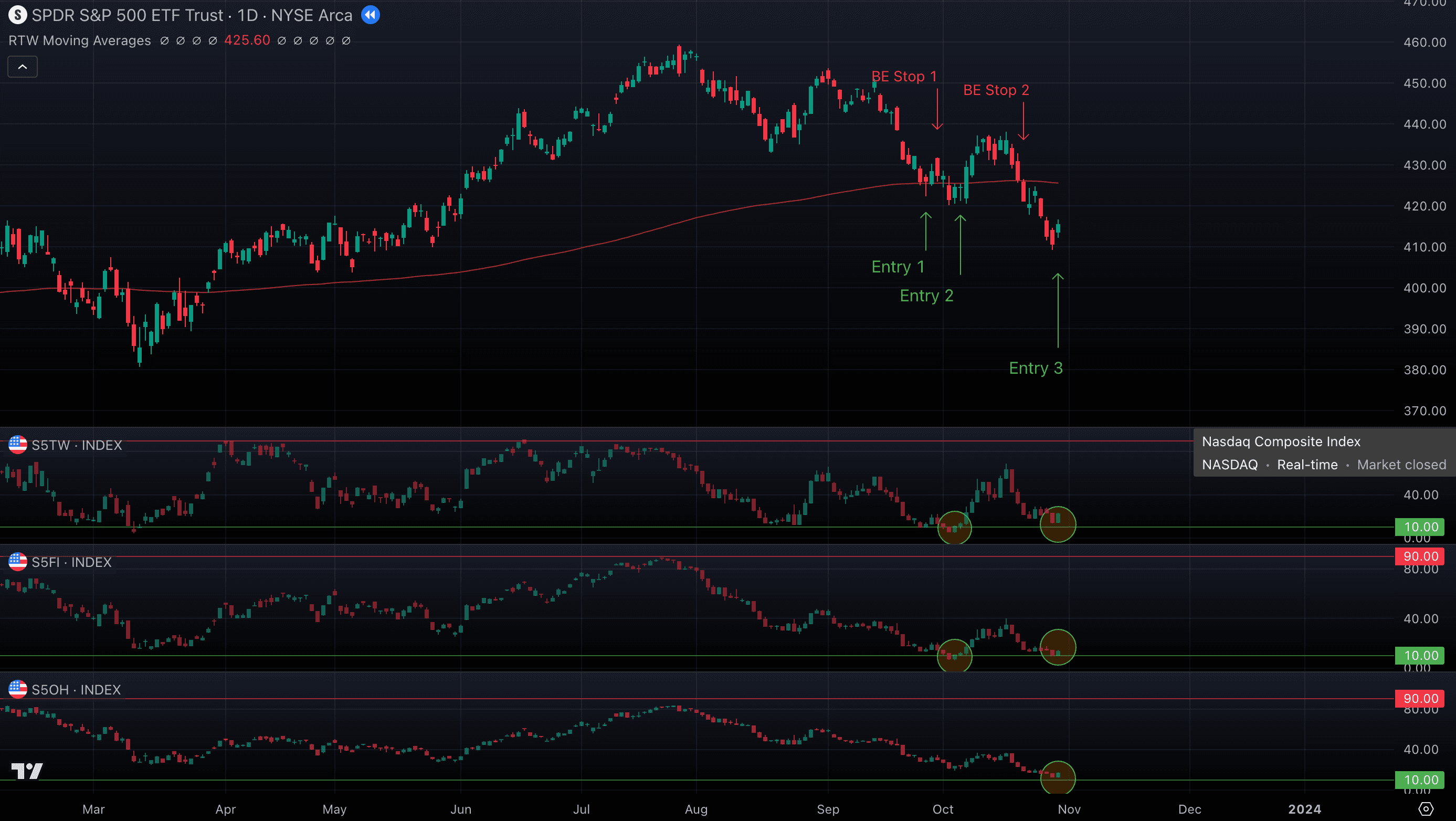Click the S5TW index flag icon
The image size is (1456, 821).
coord(17,445)
